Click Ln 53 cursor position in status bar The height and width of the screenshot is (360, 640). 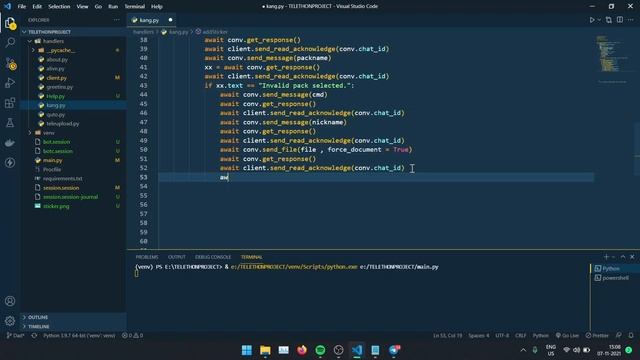pyautogui.click(x=448, y=336)
